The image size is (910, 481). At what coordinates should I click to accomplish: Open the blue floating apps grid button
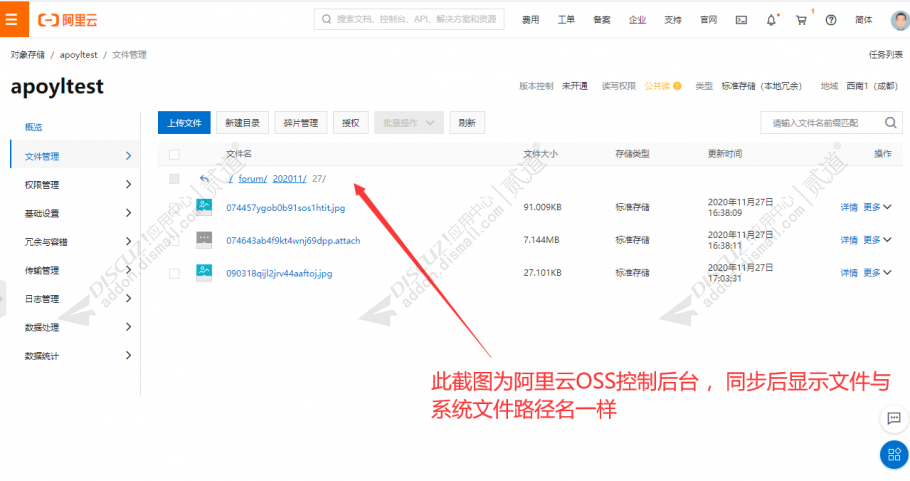894,454
